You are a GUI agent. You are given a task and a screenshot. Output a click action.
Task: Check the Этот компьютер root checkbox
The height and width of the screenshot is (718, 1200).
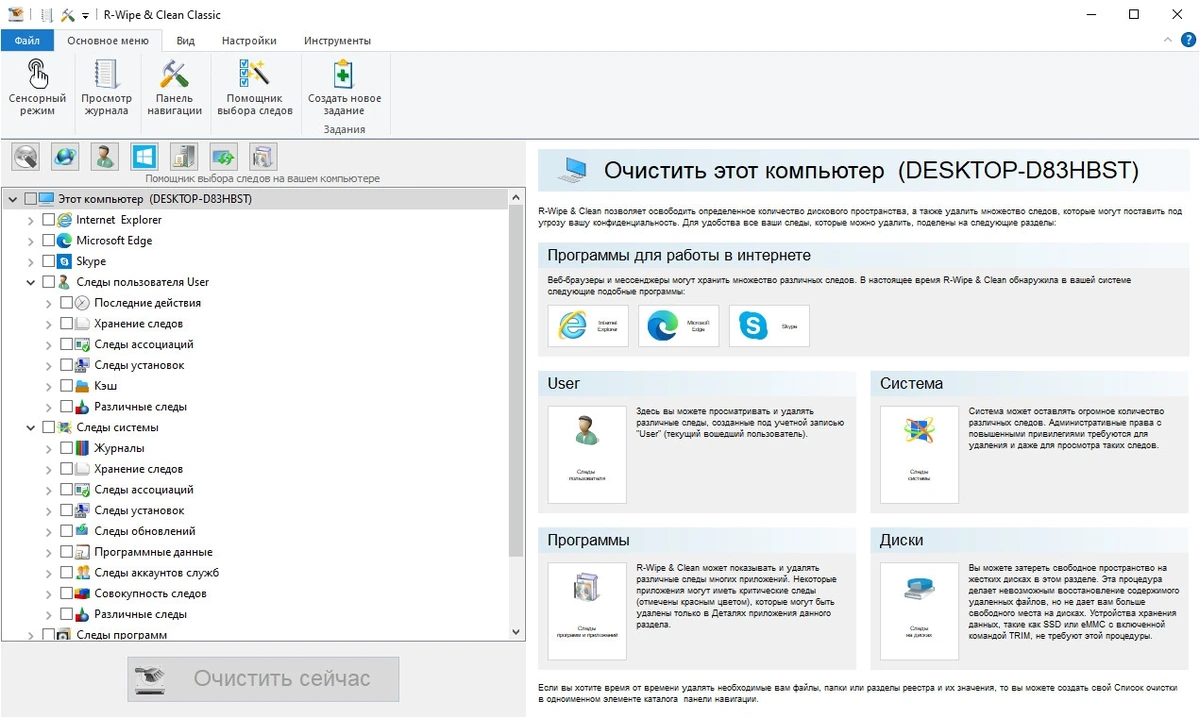coord(30,199)
